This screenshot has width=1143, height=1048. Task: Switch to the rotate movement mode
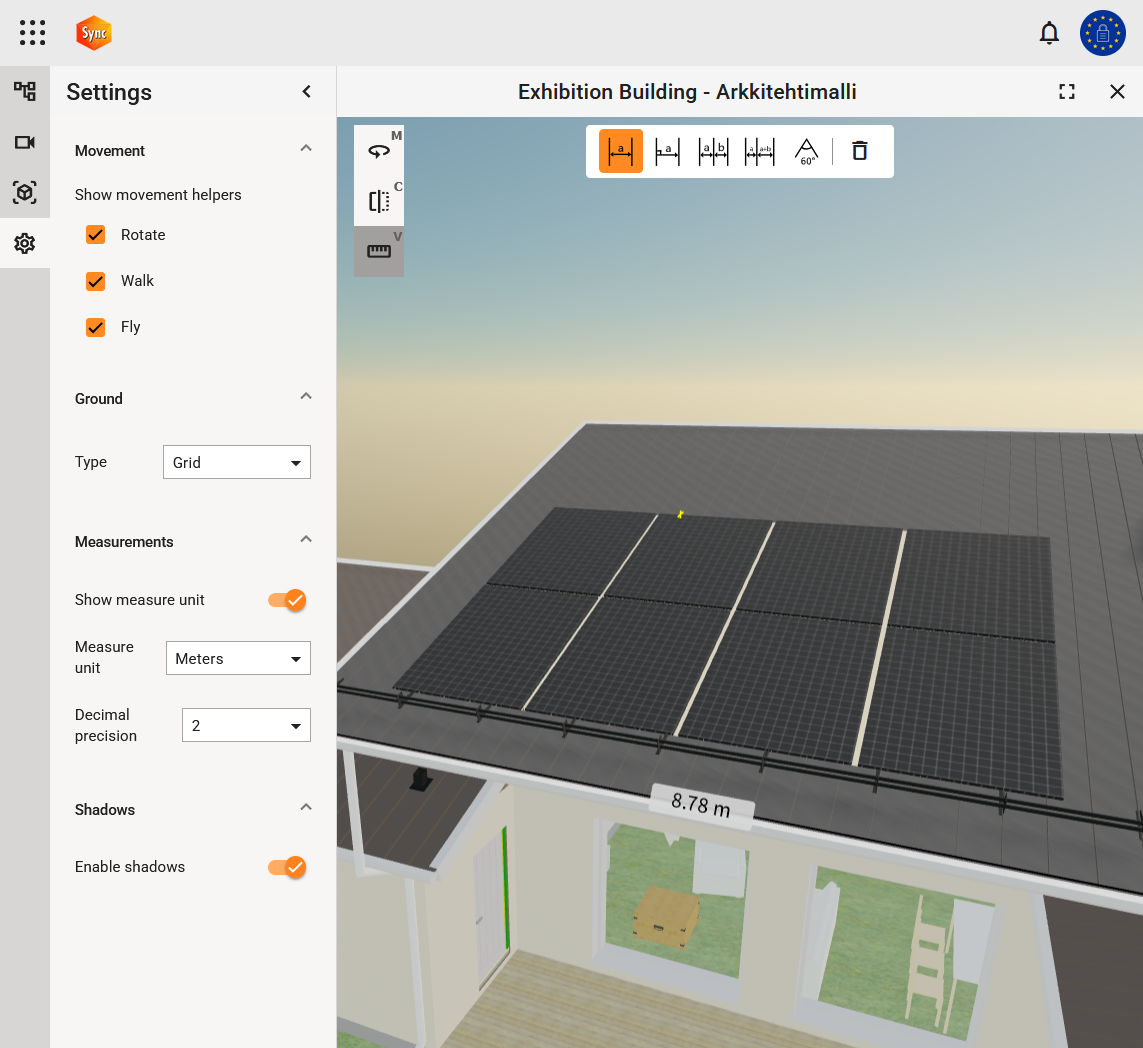click(x=379, y=150)
